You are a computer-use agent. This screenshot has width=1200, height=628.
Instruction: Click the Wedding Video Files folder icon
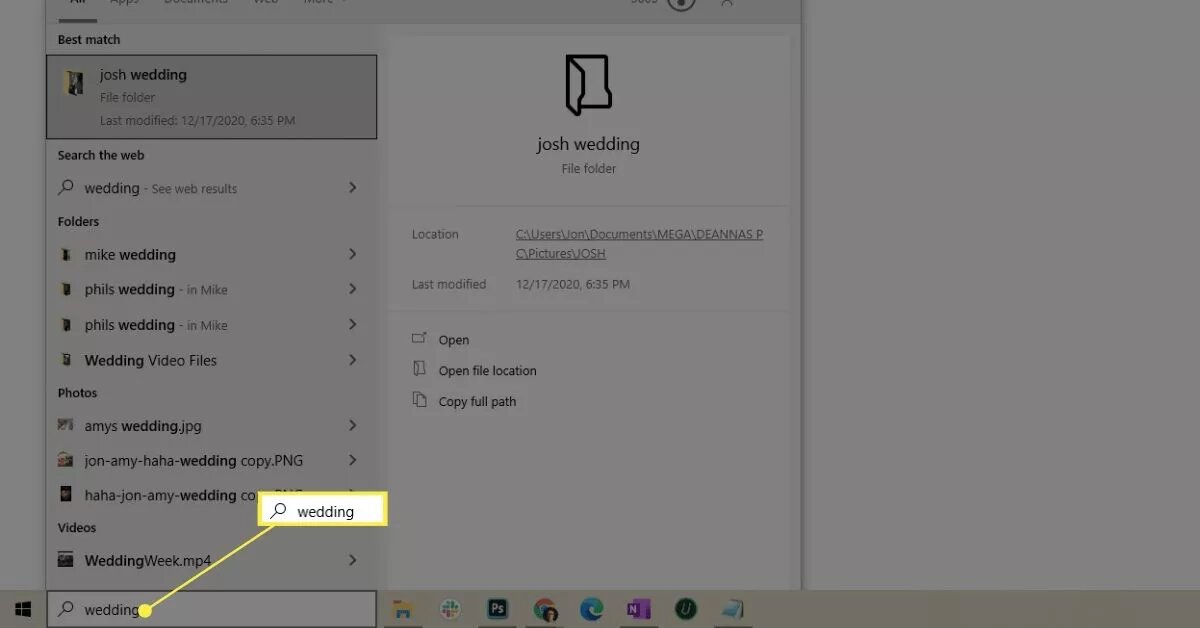click(66, 360)
